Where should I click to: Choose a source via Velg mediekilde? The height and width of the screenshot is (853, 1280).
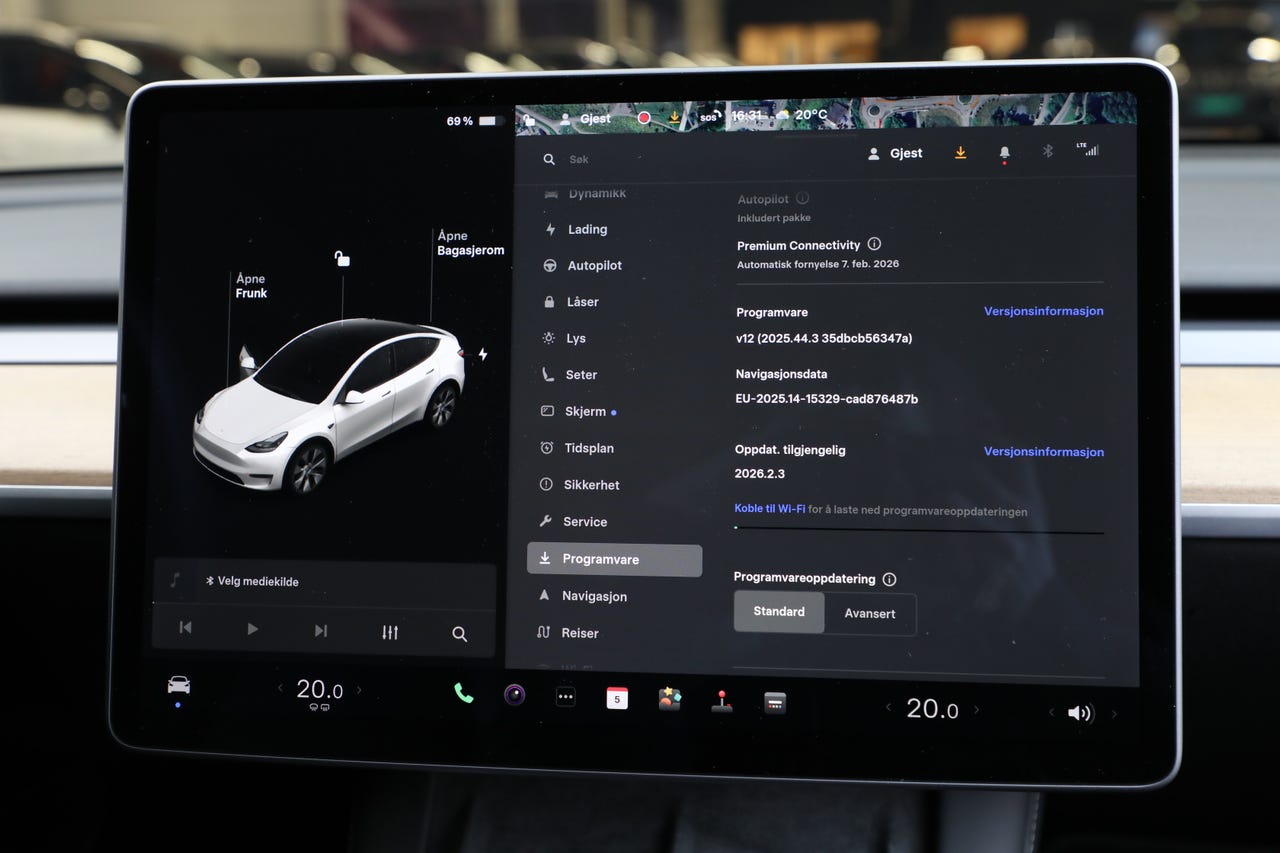pyautogui.click(x=252, y=581)
